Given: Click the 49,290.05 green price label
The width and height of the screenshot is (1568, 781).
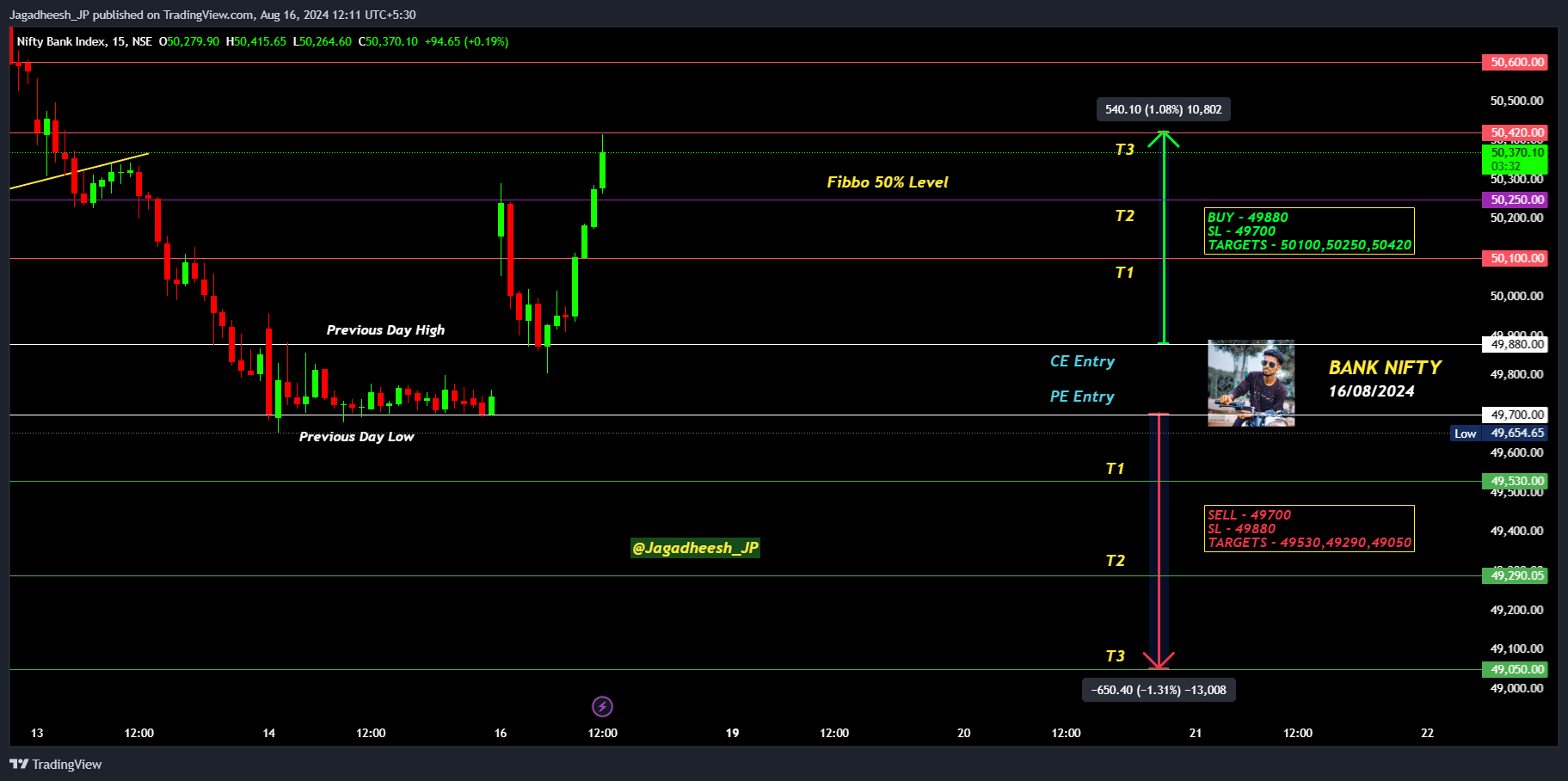Looking at the screenshot, I should (1515, 575).
